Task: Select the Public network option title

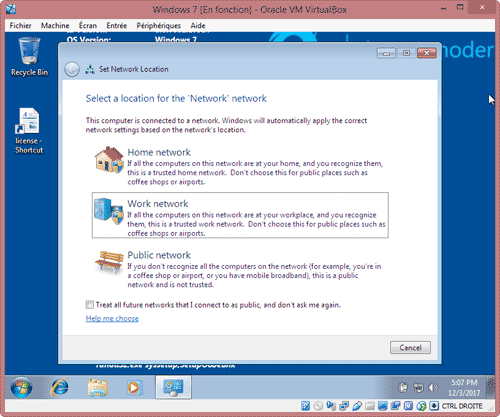Action: tap(159, 255)
